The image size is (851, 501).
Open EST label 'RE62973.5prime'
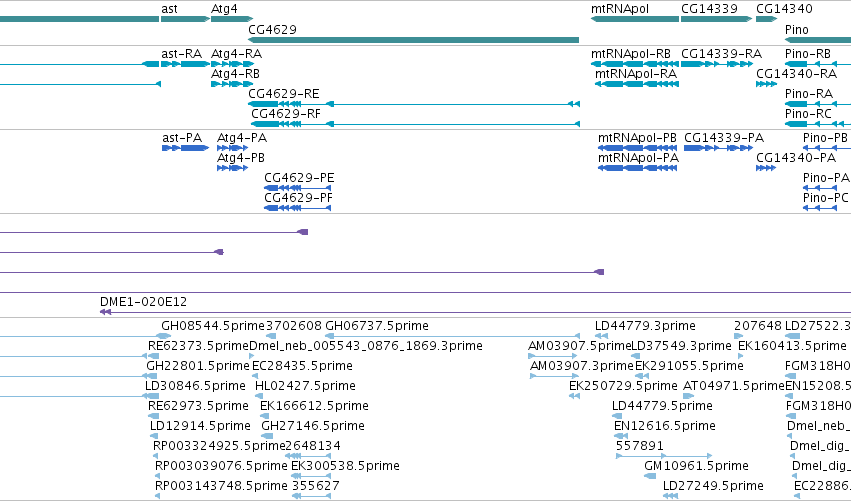(198, 407)
